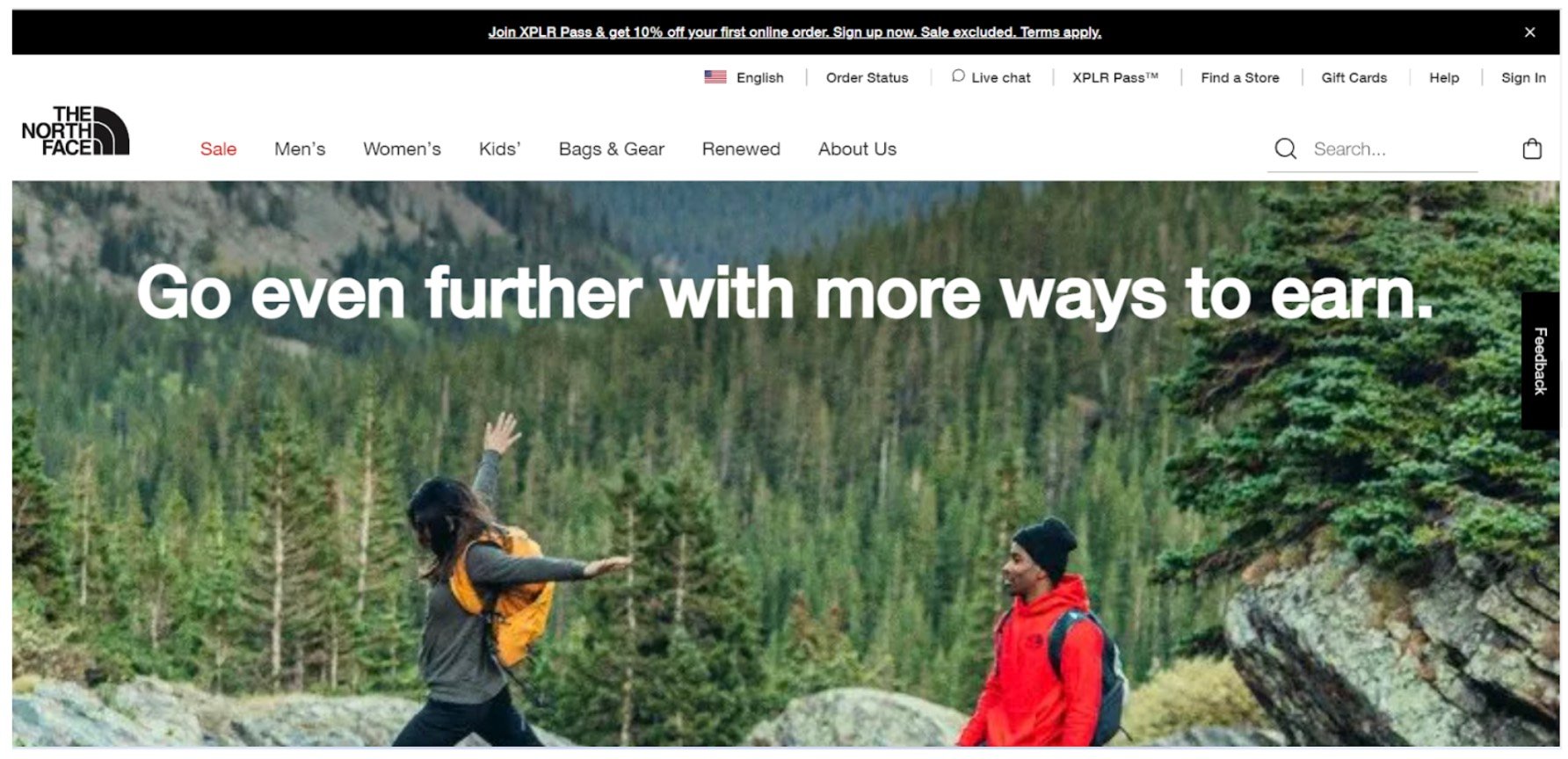
Task: Open the Order Status link
Action: pos(867,77)
